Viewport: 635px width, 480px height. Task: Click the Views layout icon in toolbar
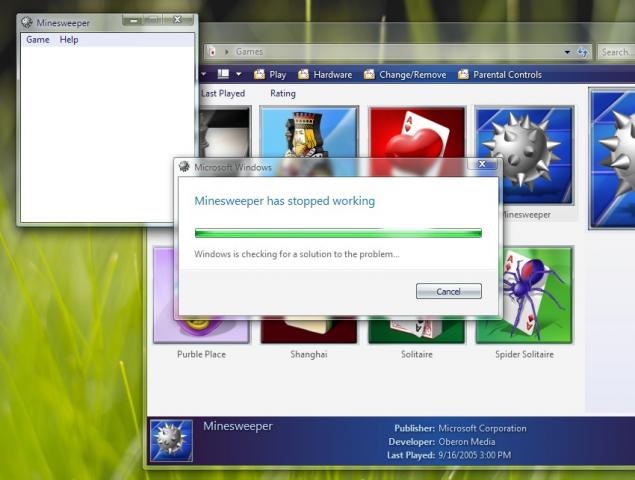(223, 74)
